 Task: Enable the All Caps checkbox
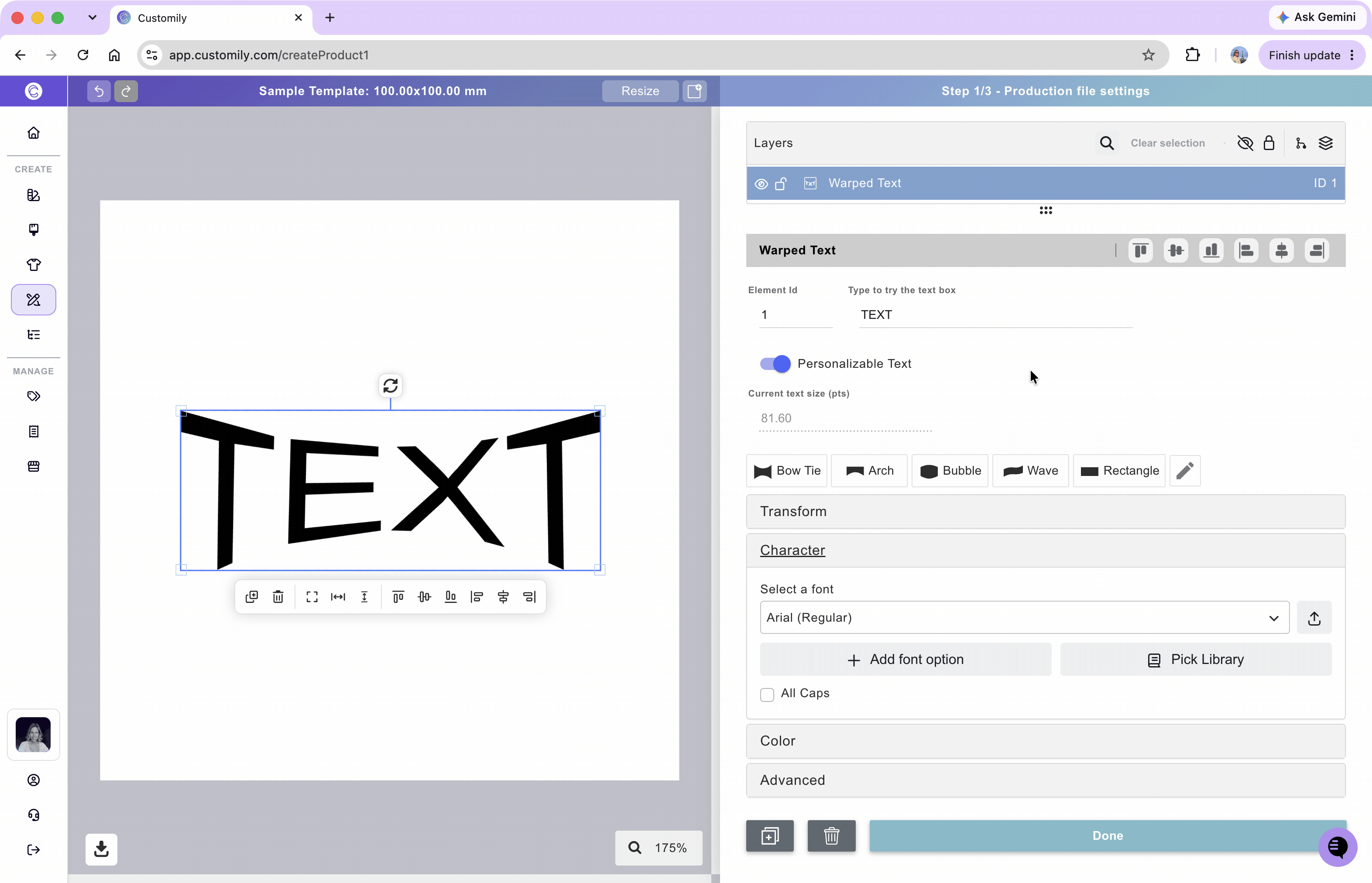pyautogui.click(x=767, y=695)
